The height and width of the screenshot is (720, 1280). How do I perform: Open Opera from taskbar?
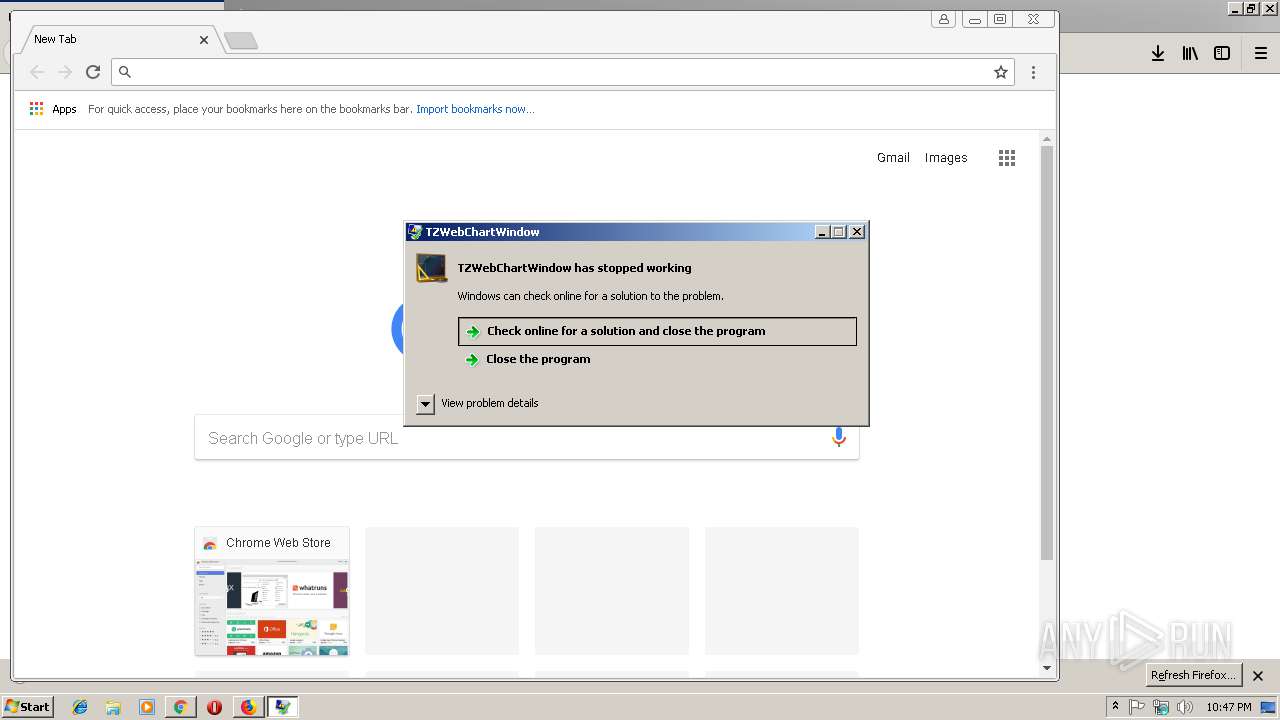coord(214,707)
